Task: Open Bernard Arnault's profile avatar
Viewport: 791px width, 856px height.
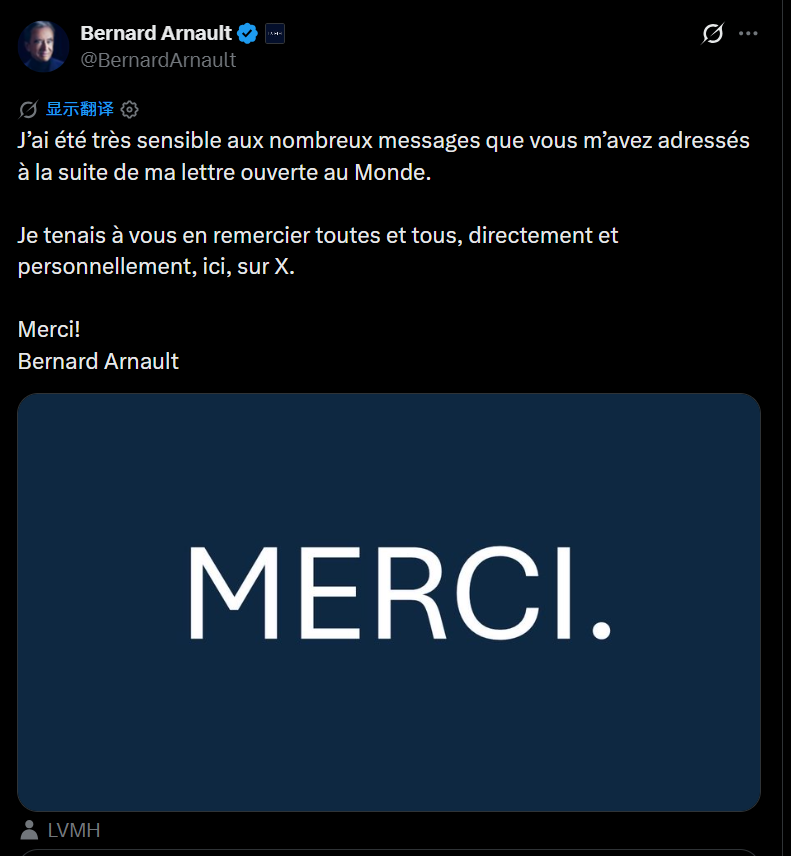Action: point(43,46)
